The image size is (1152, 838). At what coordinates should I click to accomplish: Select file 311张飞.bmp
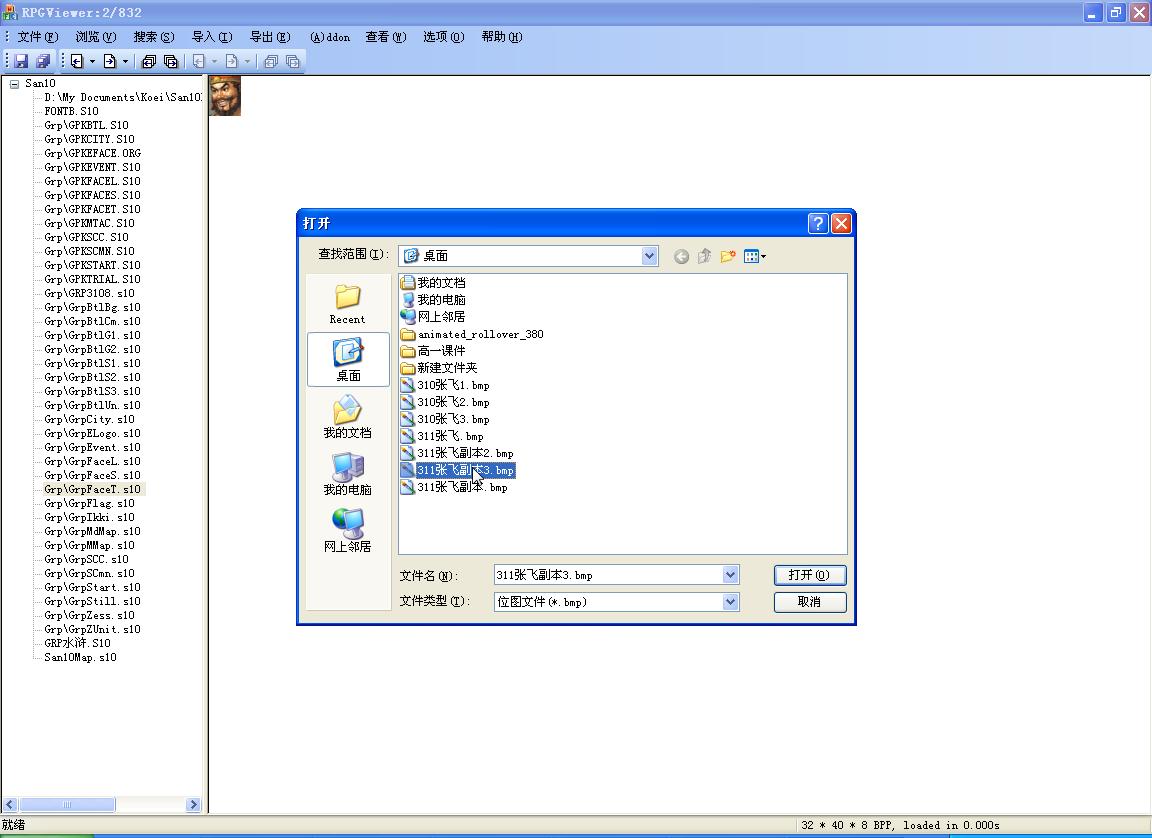[x=442, y=436]
